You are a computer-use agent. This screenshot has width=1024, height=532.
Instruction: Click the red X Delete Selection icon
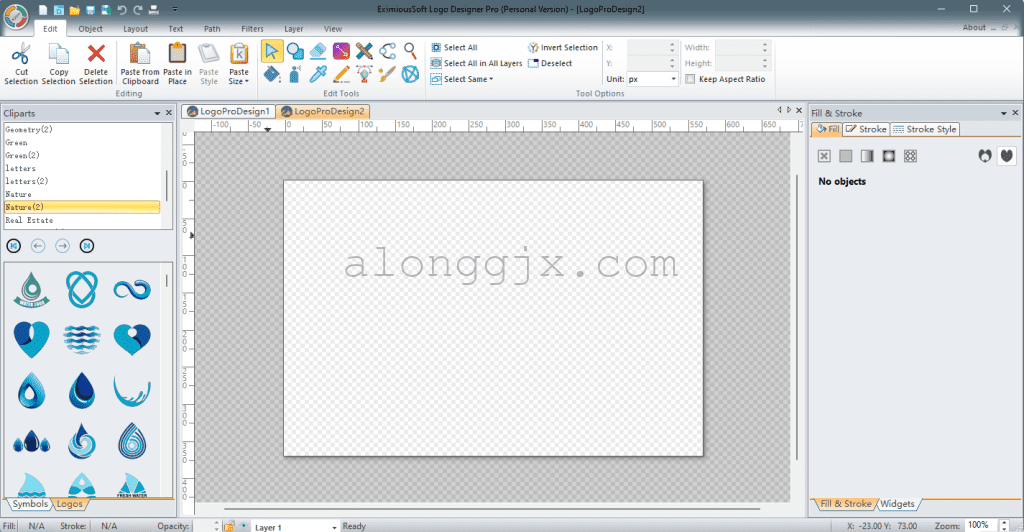pyautogui.click(x=96, y=54)
